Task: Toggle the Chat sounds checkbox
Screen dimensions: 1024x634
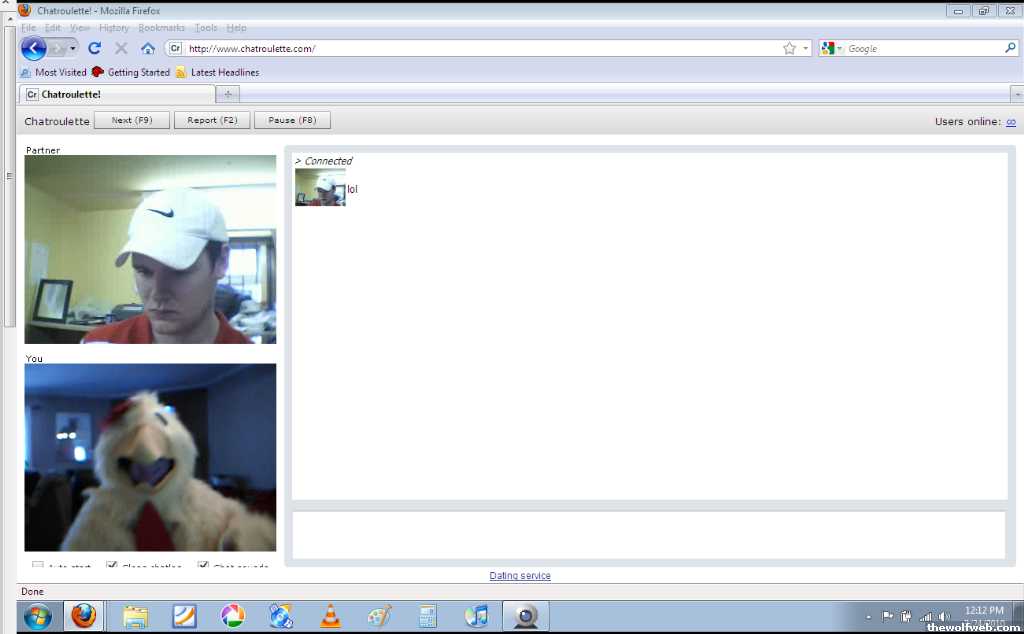Action: point(203,566)
